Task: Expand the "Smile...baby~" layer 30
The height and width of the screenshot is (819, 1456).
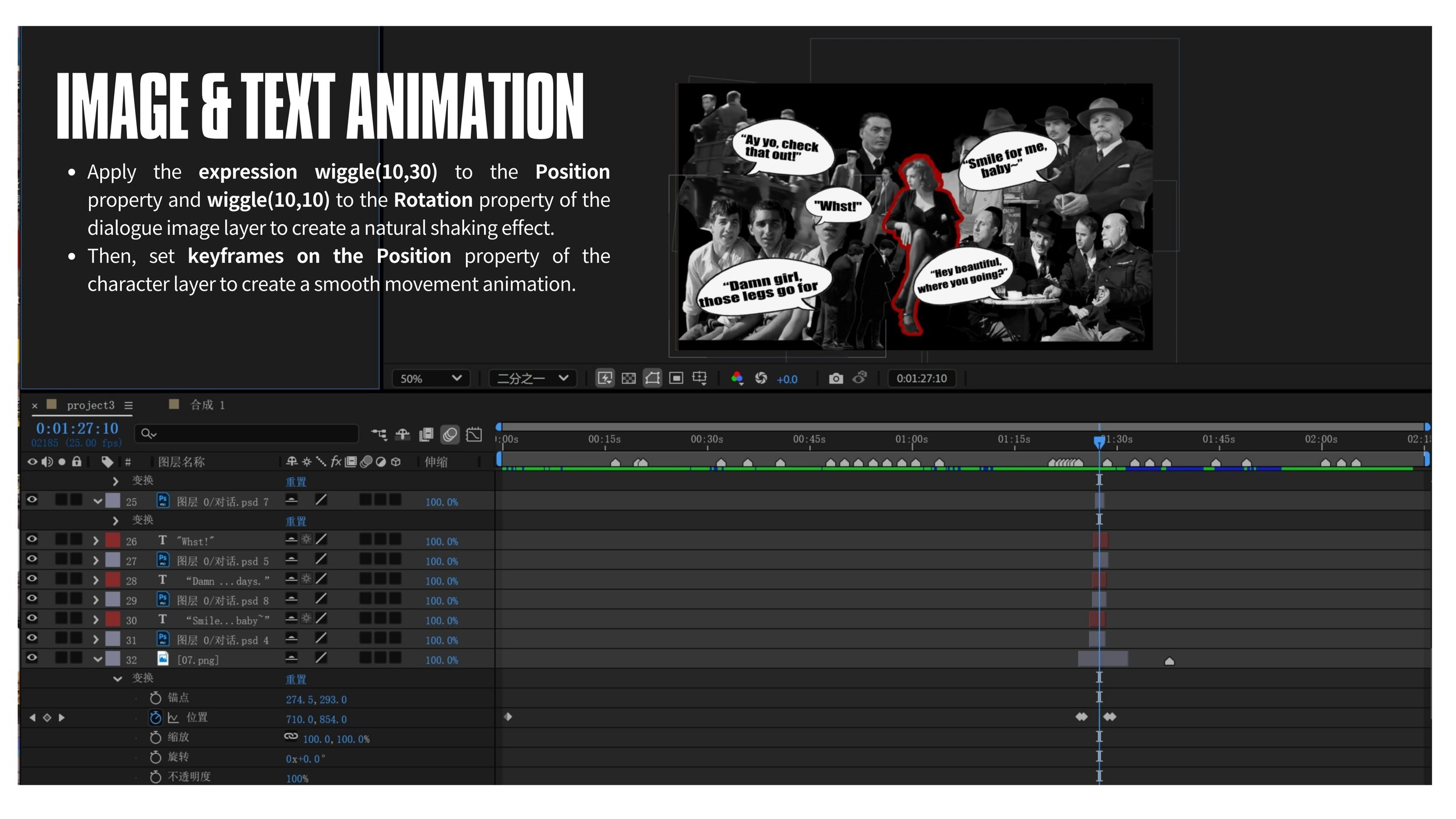Action: point(96,620)
